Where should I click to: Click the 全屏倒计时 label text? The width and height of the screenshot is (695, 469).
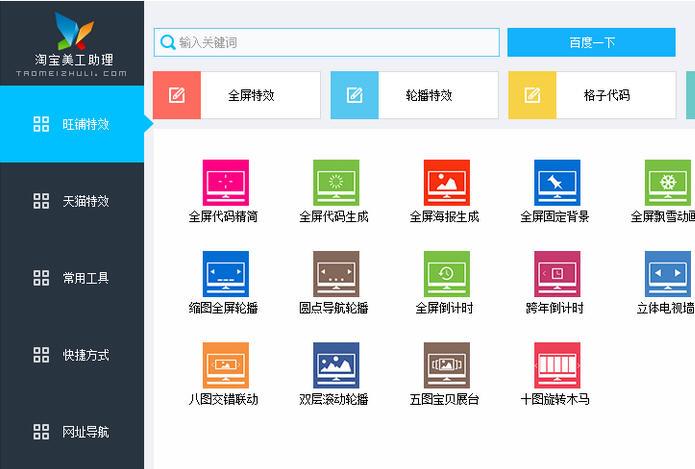tap(445, 308)
